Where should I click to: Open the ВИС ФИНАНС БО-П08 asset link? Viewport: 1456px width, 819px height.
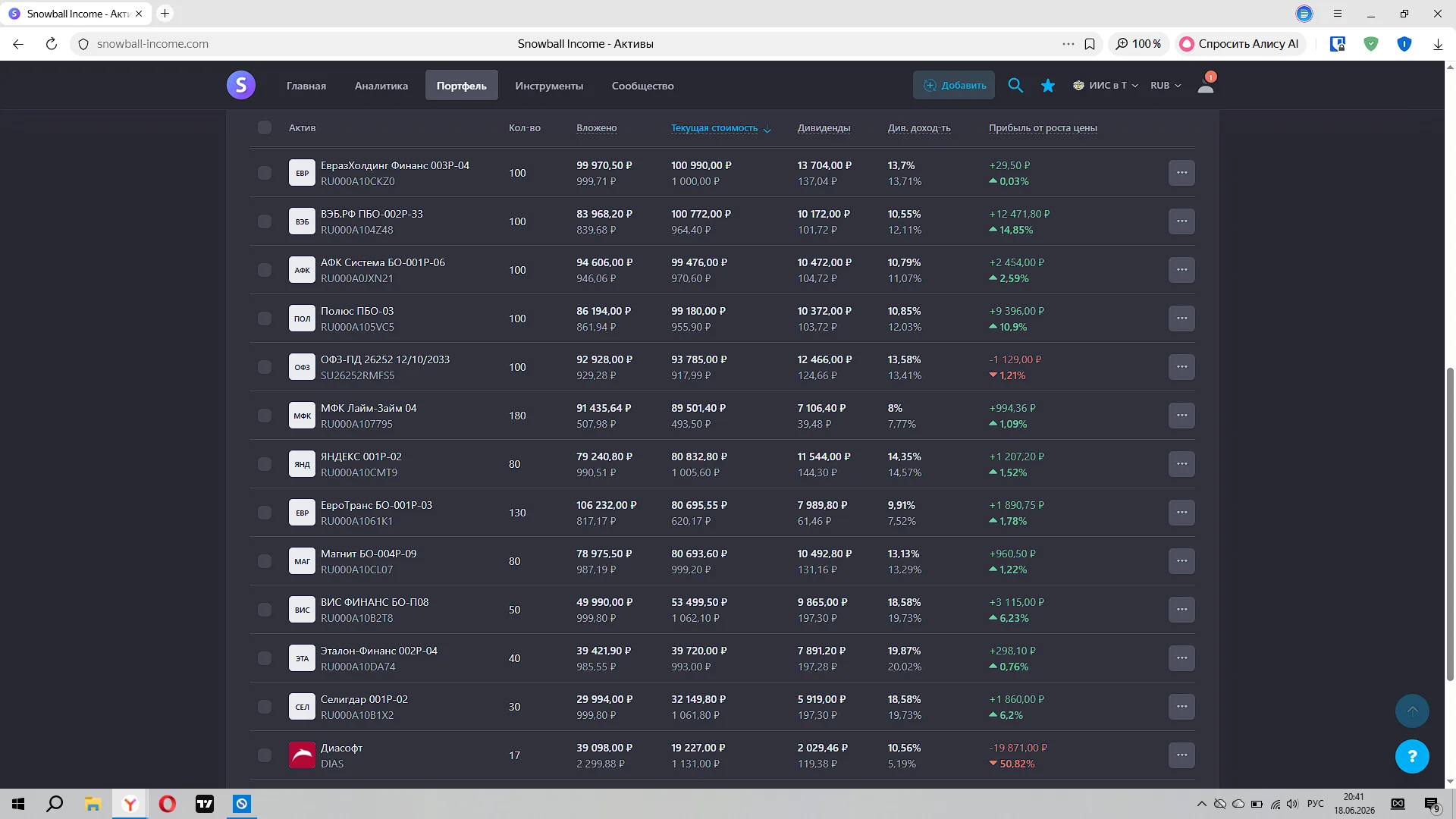coord(375,602)
